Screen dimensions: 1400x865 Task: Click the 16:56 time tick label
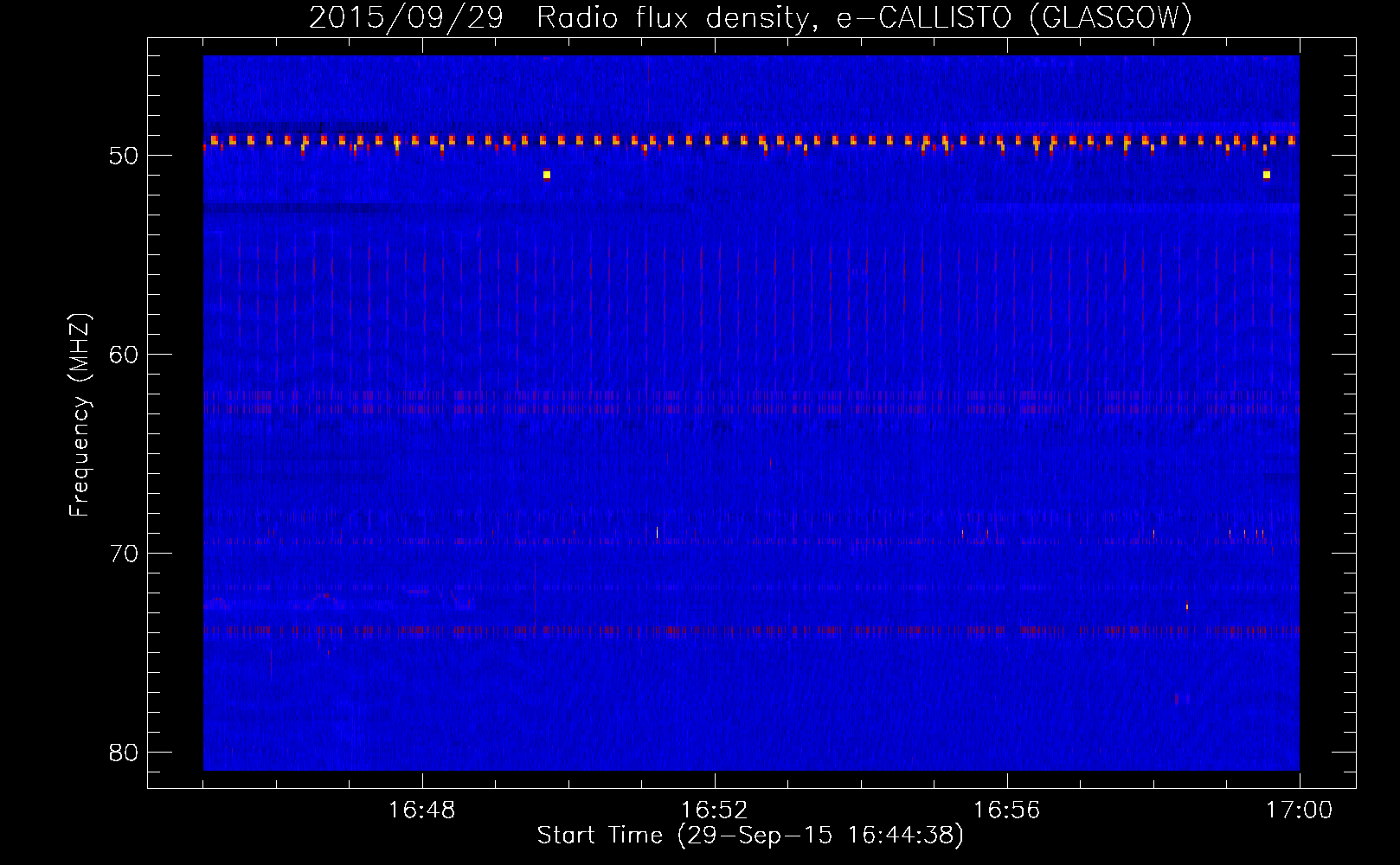click(1007, 811)
